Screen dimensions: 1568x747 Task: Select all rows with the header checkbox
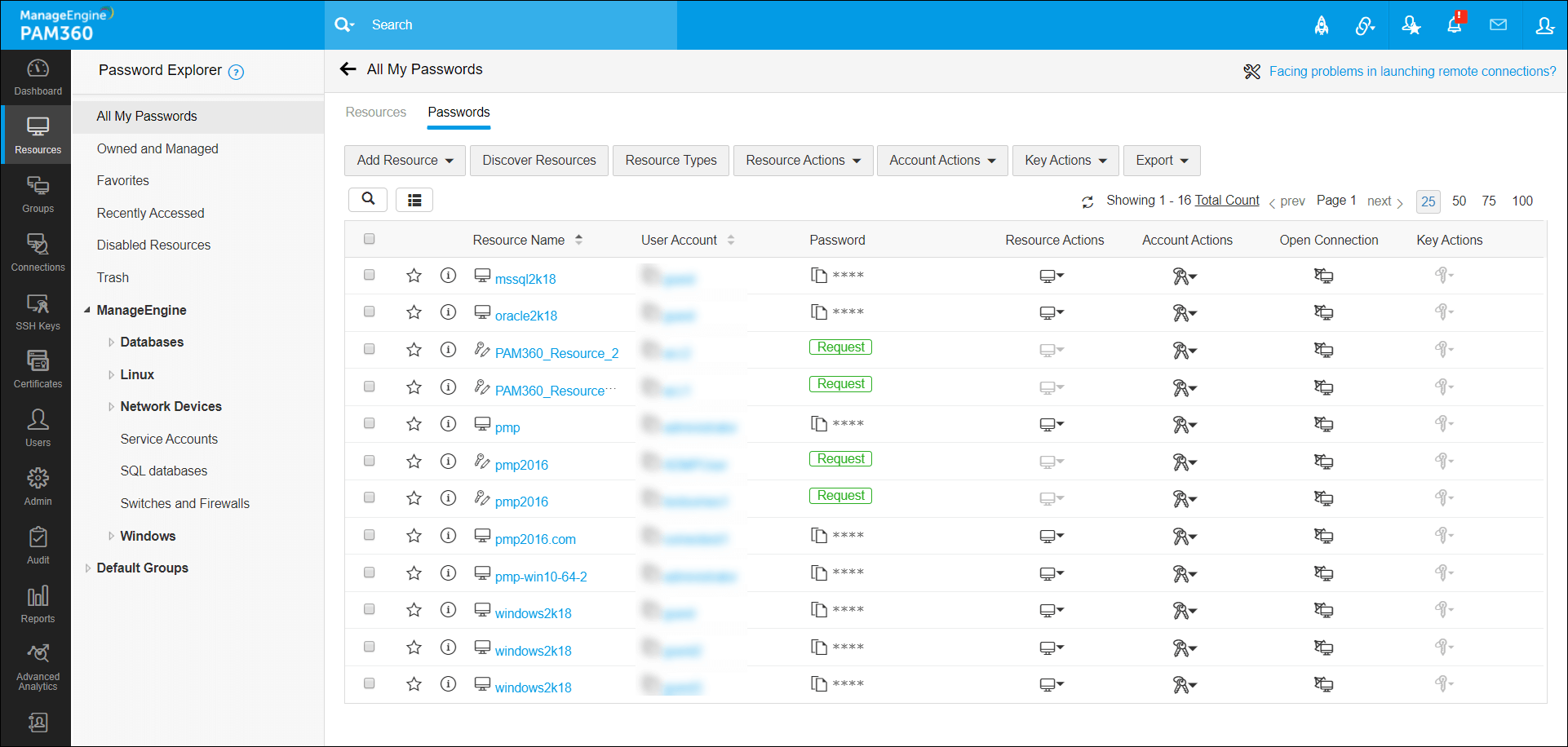click(x=370, y=239)
